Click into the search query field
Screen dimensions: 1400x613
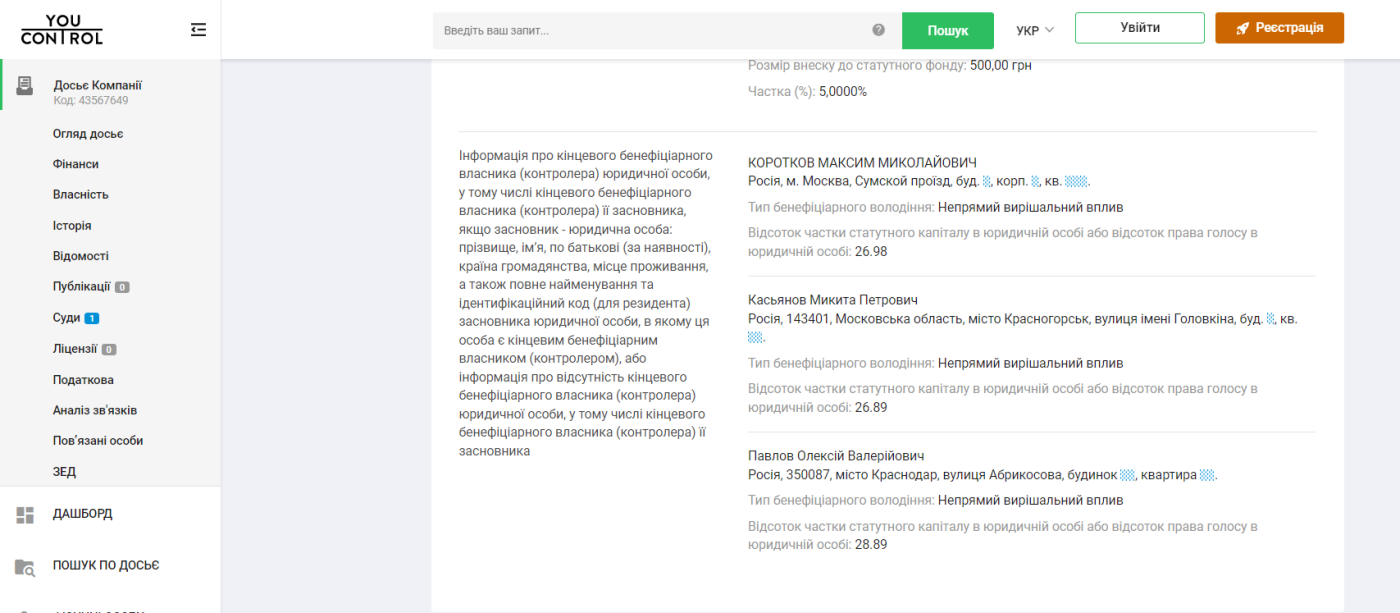click(650, 30)
